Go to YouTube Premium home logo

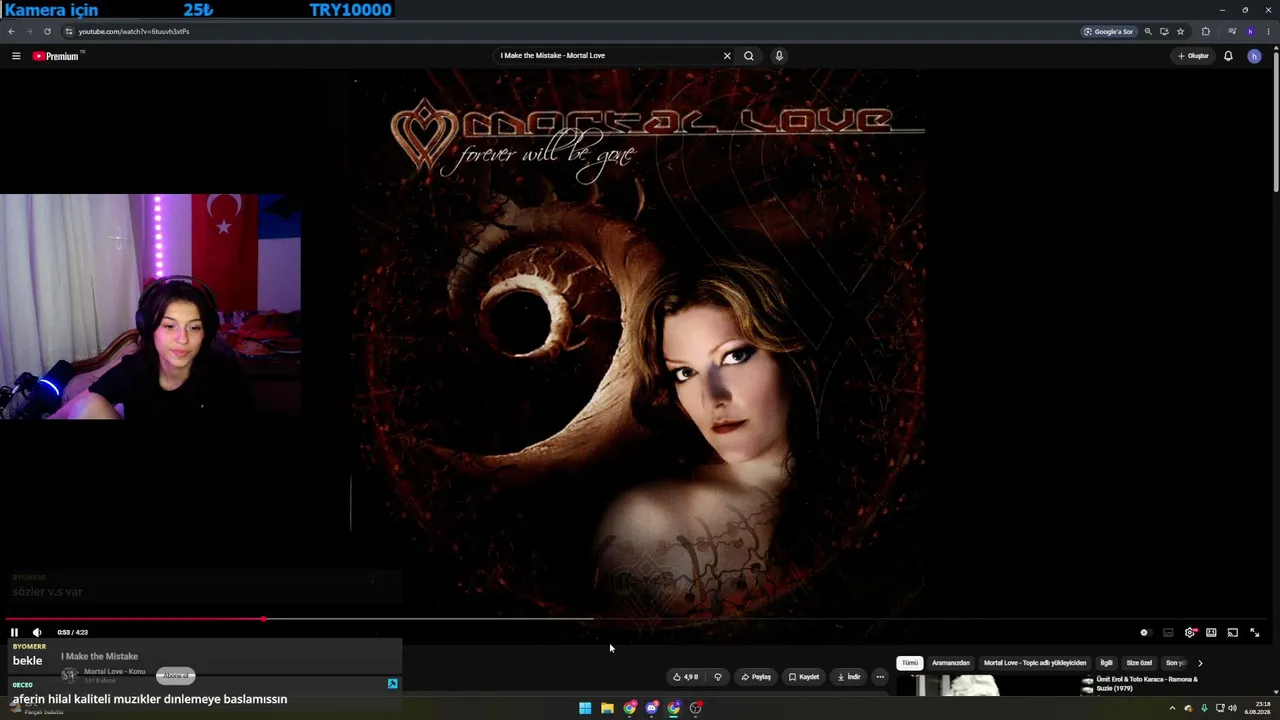pos(56,56)
